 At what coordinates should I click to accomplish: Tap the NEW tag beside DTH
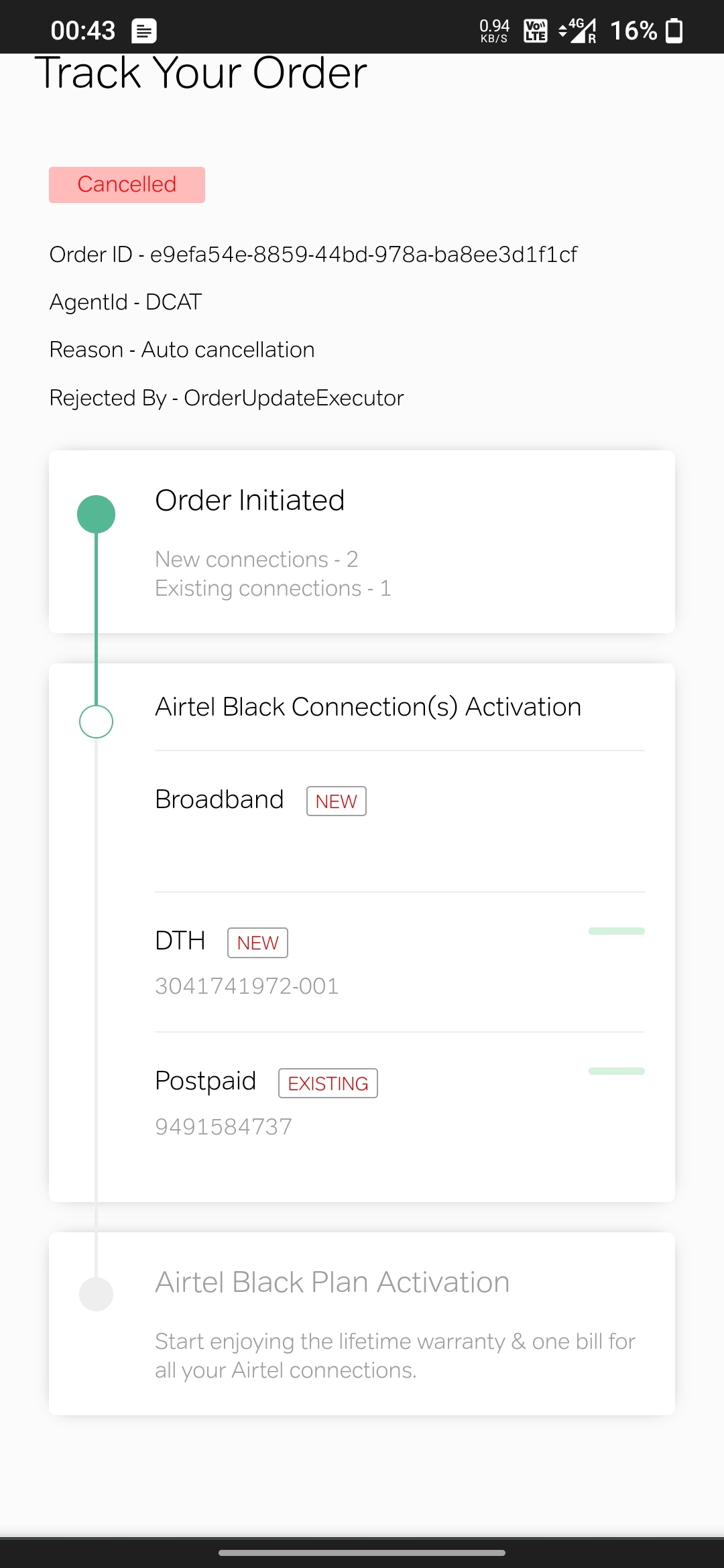click(x=257, y=943)
